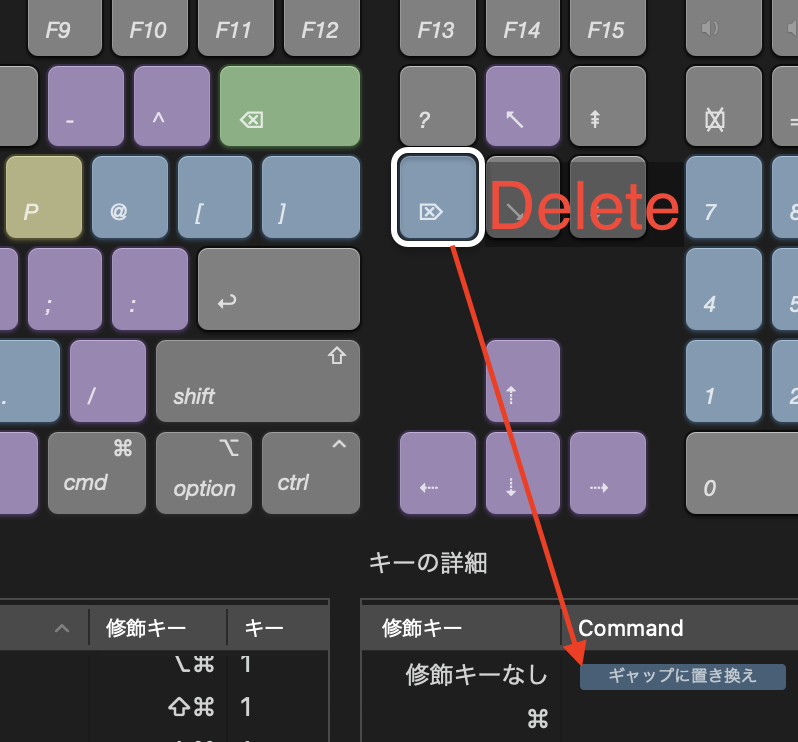This screenshot has height=742, width=798.
Task: Toggle the ctrl modifier key
Action: [311, 473]
